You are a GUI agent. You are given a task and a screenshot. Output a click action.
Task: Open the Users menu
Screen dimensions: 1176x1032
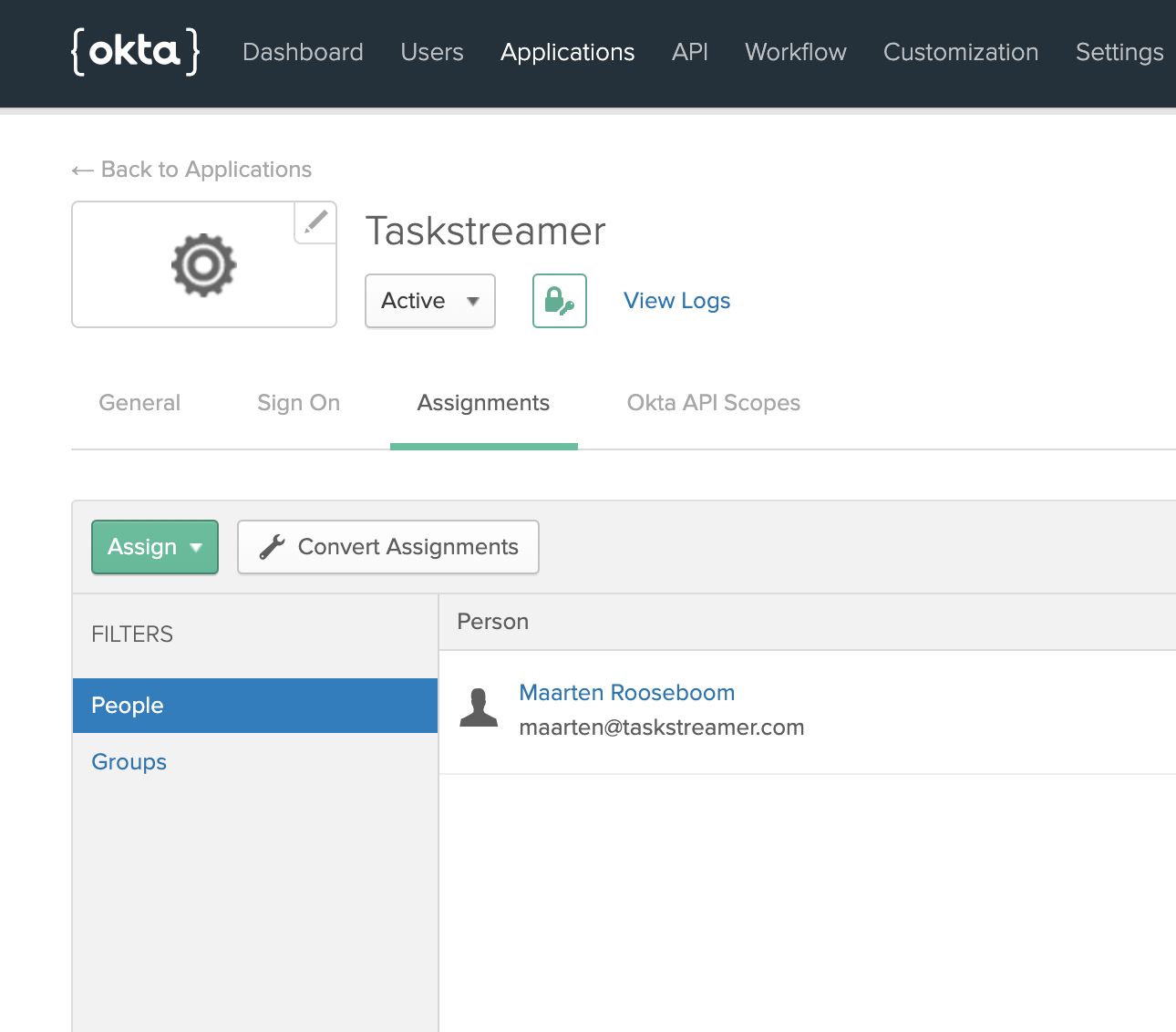(432, 52)
